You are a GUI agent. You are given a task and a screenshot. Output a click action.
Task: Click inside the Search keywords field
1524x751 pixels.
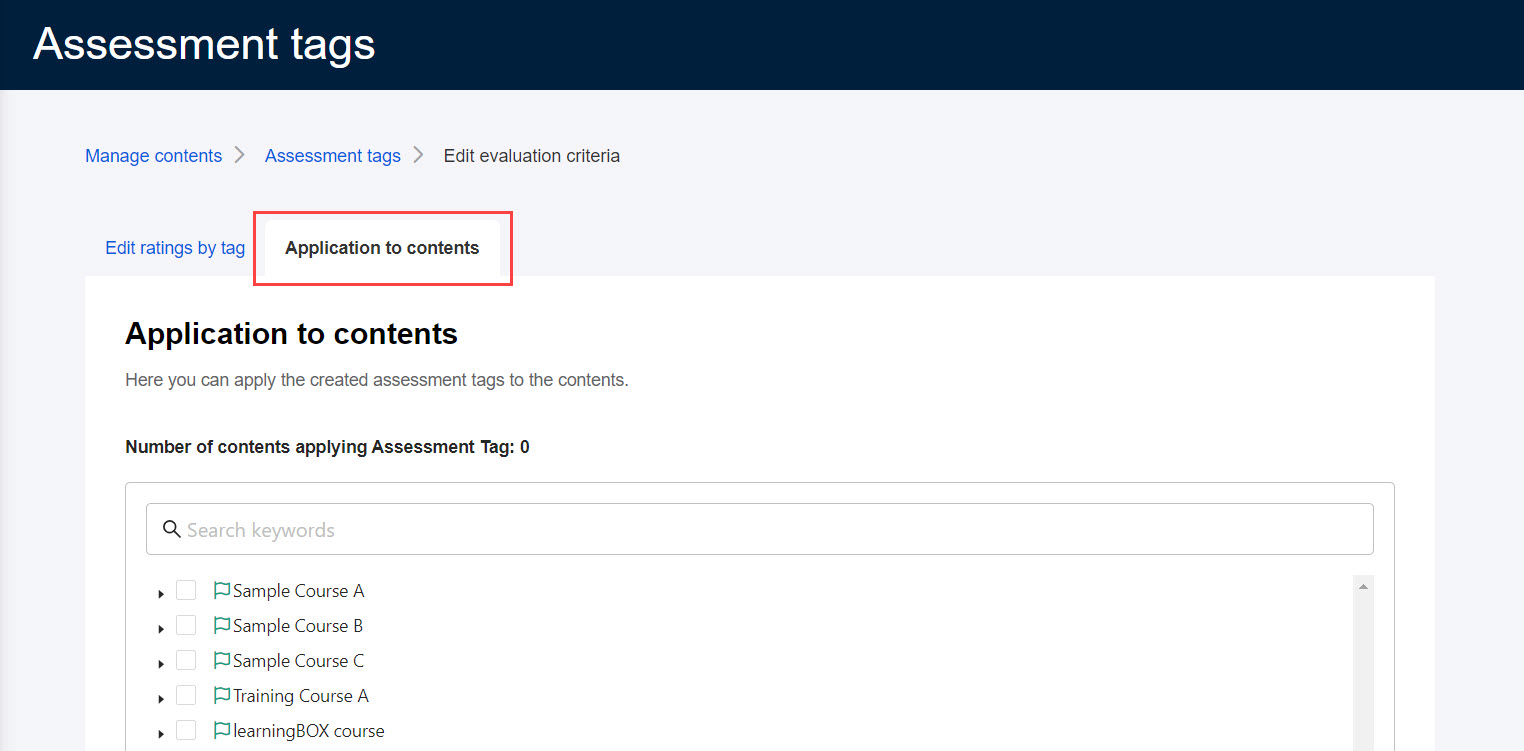click(x=760, y=529)
